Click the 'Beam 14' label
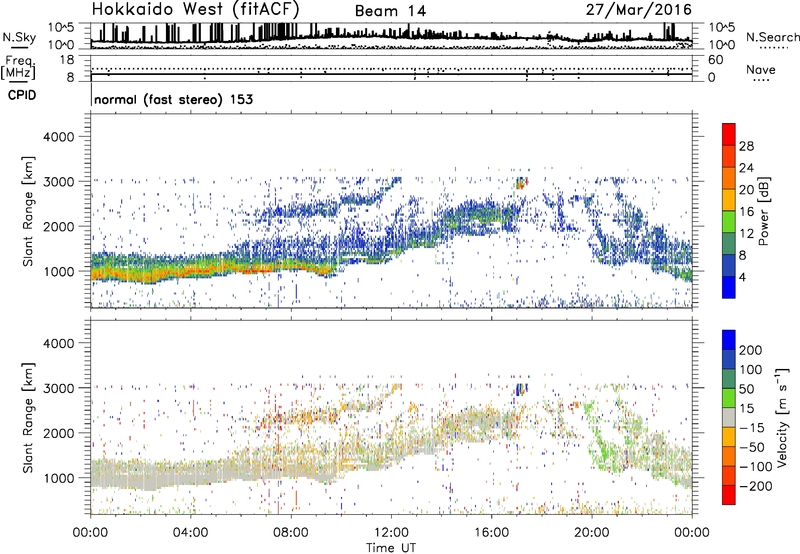The image size is (800, 554). pyautogui.click(x=390, y=11)
